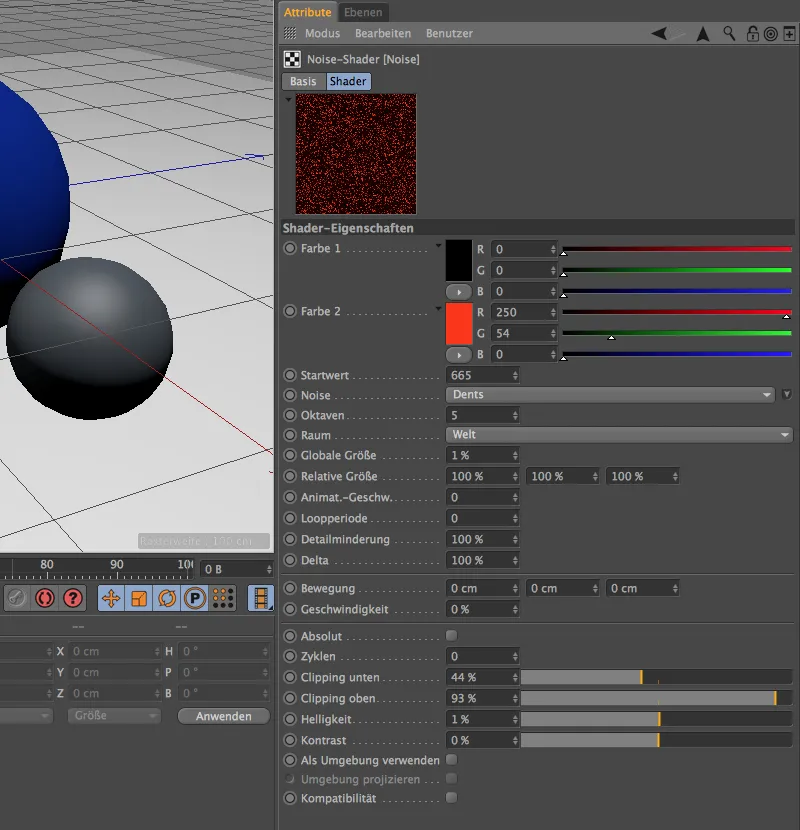Image resolution: width=800 pixels, height=830 pixels.
Task: Toggle the position move key icon
Action: tap(111, 599)
